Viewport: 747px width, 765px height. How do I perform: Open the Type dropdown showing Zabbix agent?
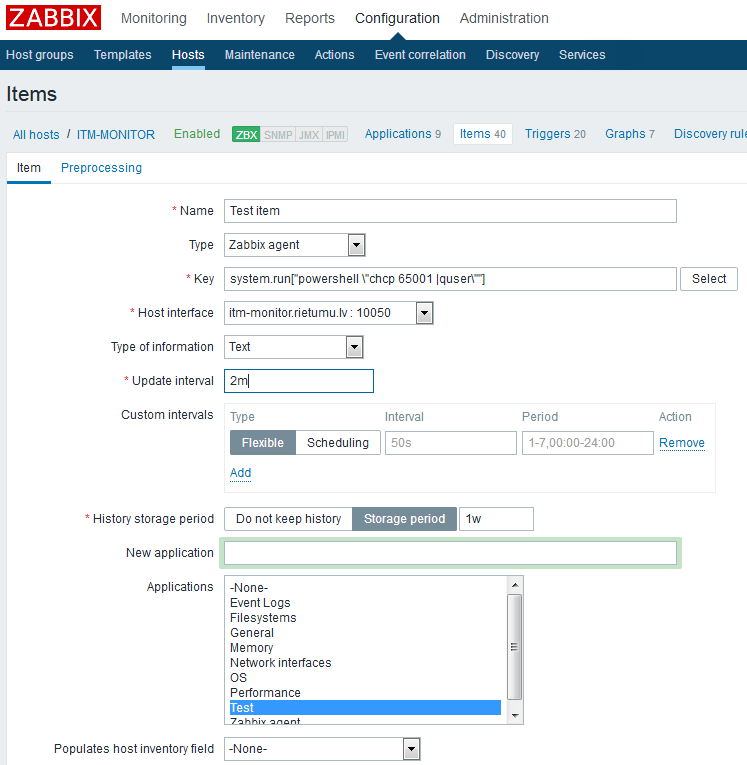click(x=295, y=245)
